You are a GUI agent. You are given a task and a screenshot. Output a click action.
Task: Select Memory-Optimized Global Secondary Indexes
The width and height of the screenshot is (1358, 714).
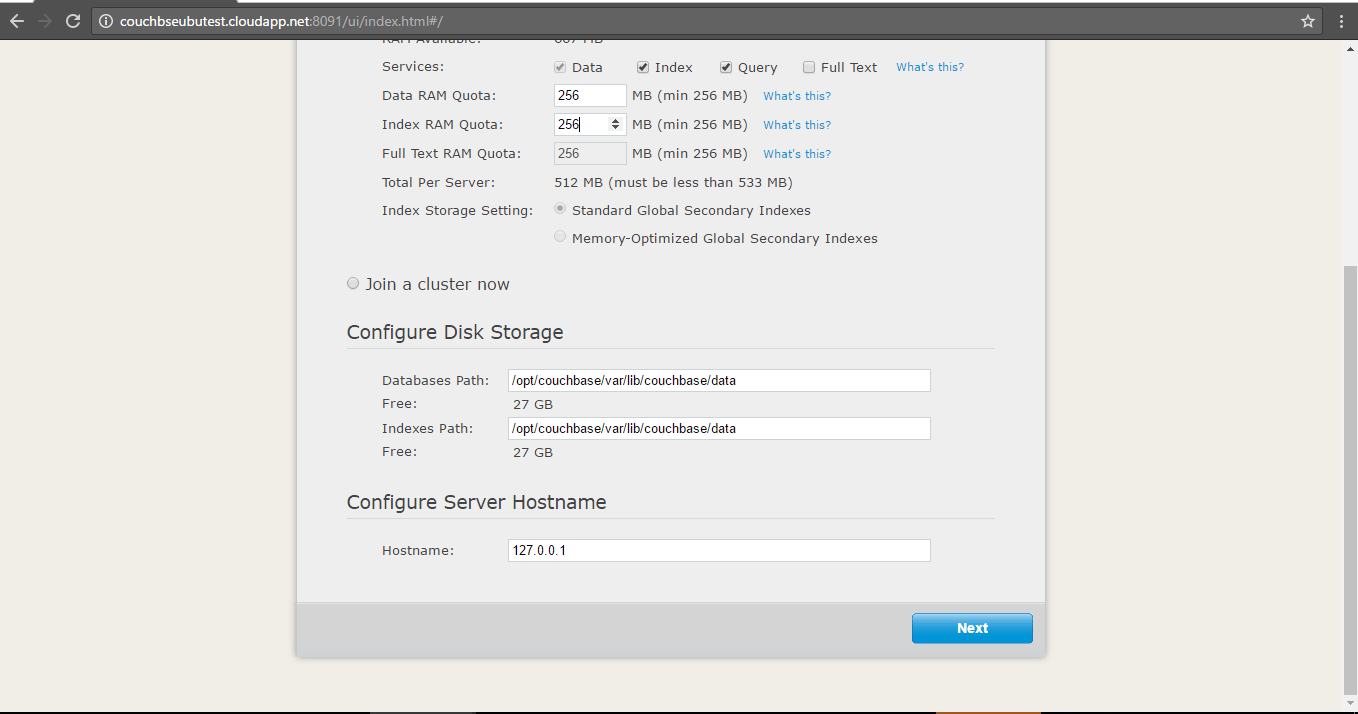point(560,236)
